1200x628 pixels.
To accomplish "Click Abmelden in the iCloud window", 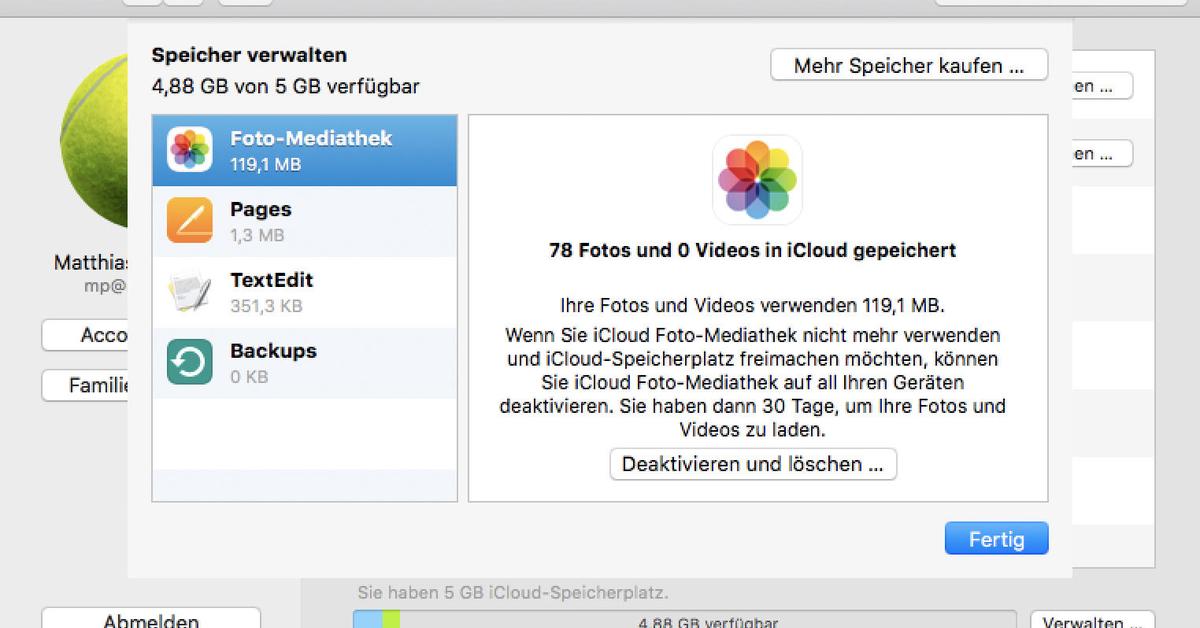I will (151, 619).
